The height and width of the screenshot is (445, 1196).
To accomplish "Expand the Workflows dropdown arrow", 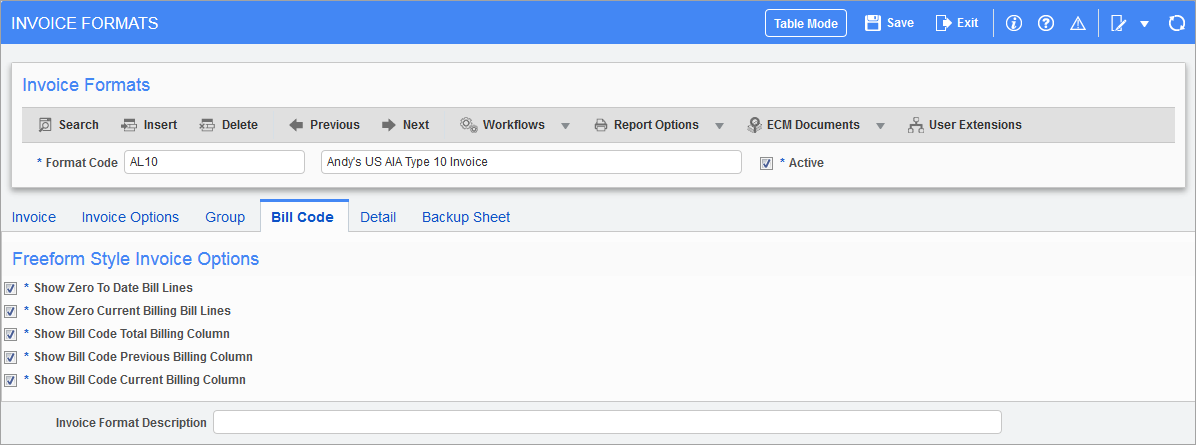I will pos(565,125).
